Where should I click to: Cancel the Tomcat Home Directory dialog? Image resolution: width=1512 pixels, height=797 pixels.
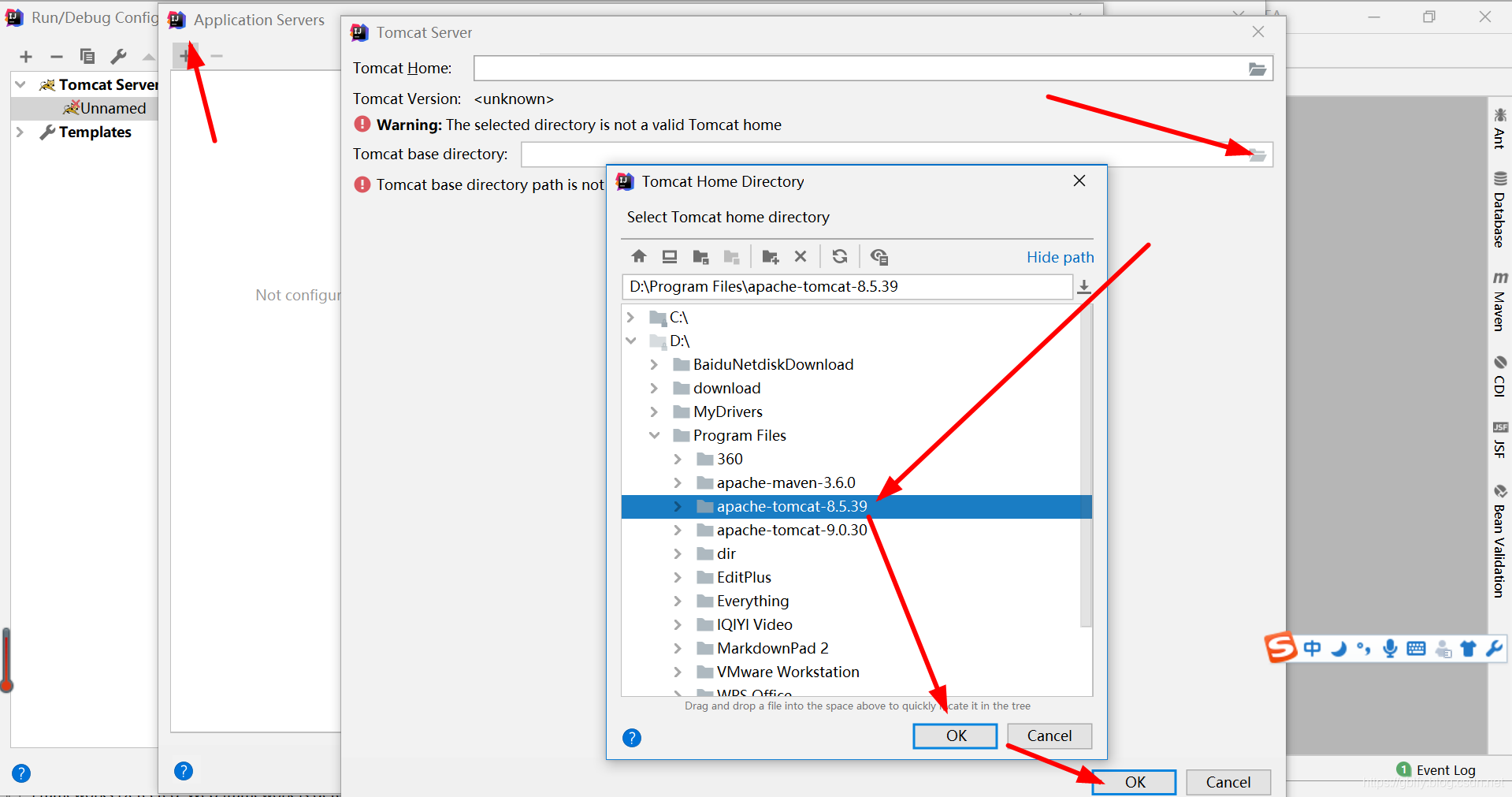click(1049, 736)
